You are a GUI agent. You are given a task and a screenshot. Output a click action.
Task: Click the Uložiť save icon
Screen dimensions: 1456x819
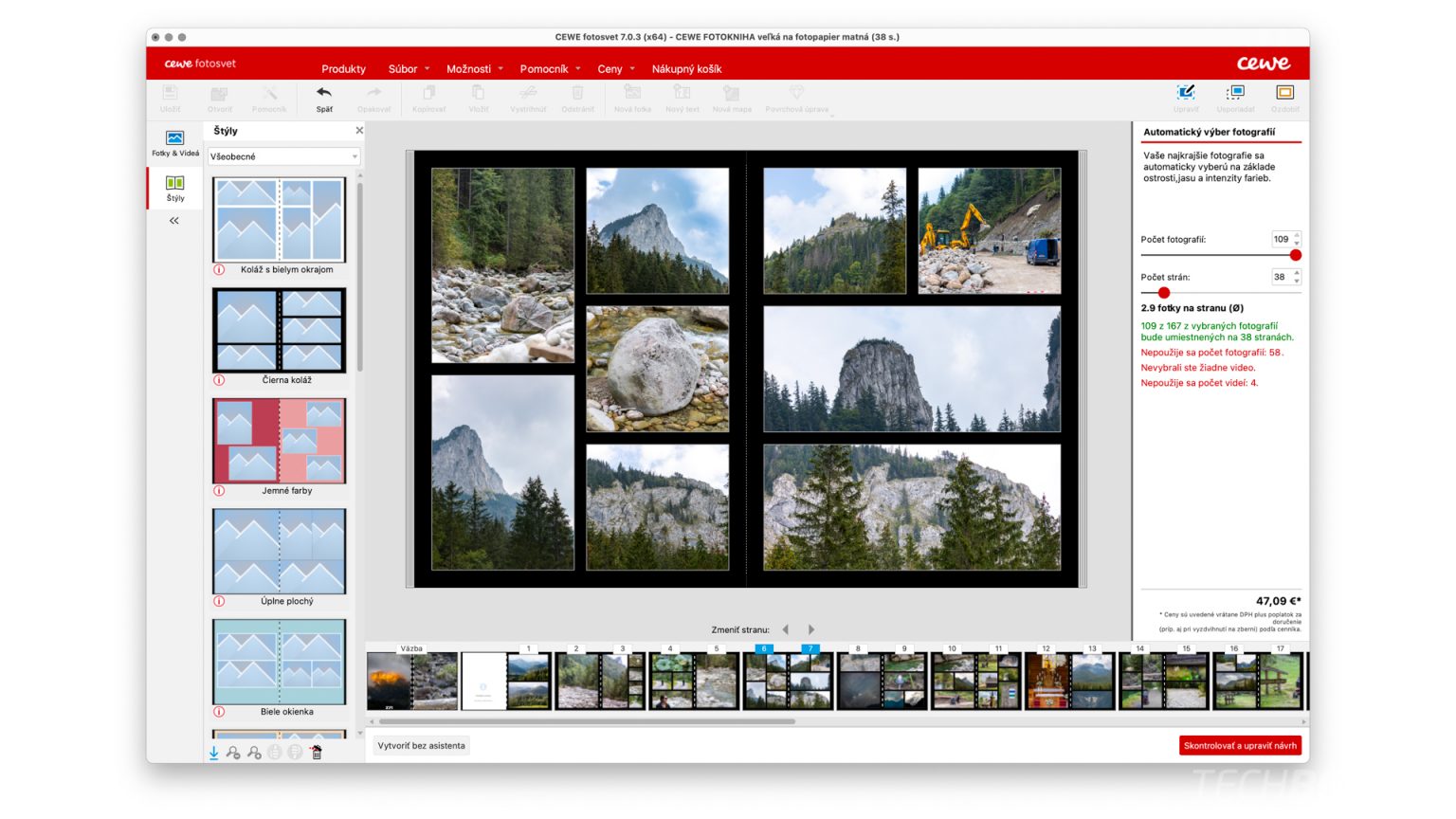pyautogui.click(x=171, y=93)
